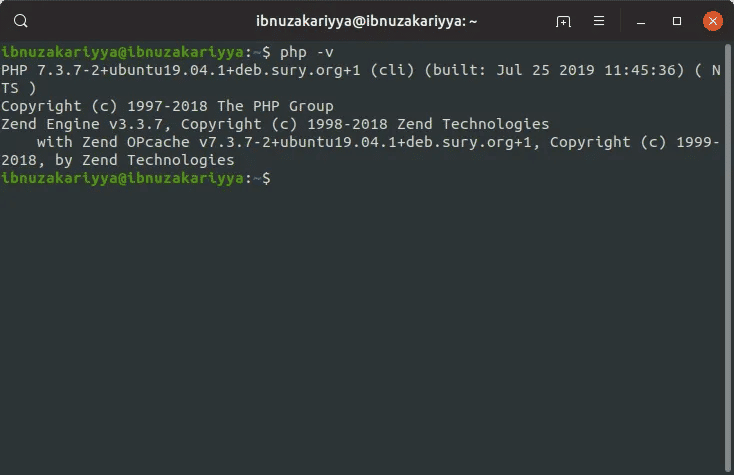
Task: Click the last green prompt line
Action: [x=136, y=178]
